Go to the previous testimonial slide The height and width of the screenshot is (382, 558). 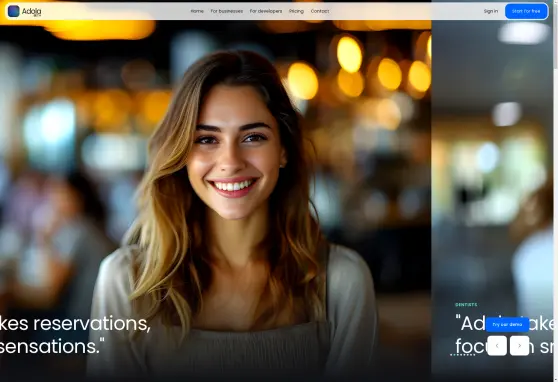coord(497,345)
